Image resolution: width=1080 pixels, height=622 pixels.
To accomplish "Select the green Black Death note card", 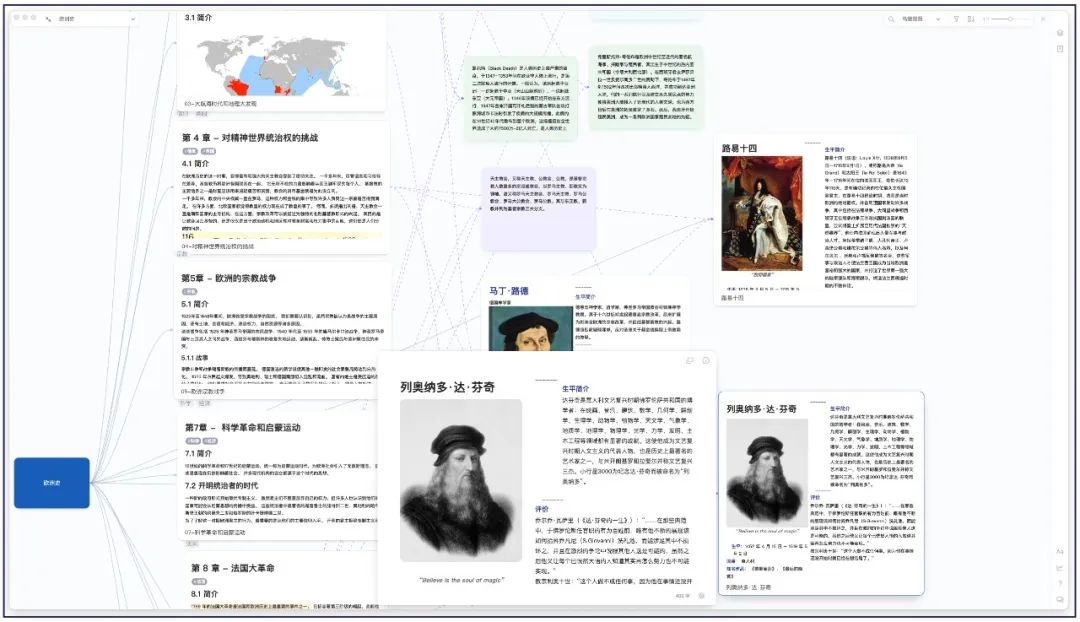I will pyautogui.click(x=521, y=99).
